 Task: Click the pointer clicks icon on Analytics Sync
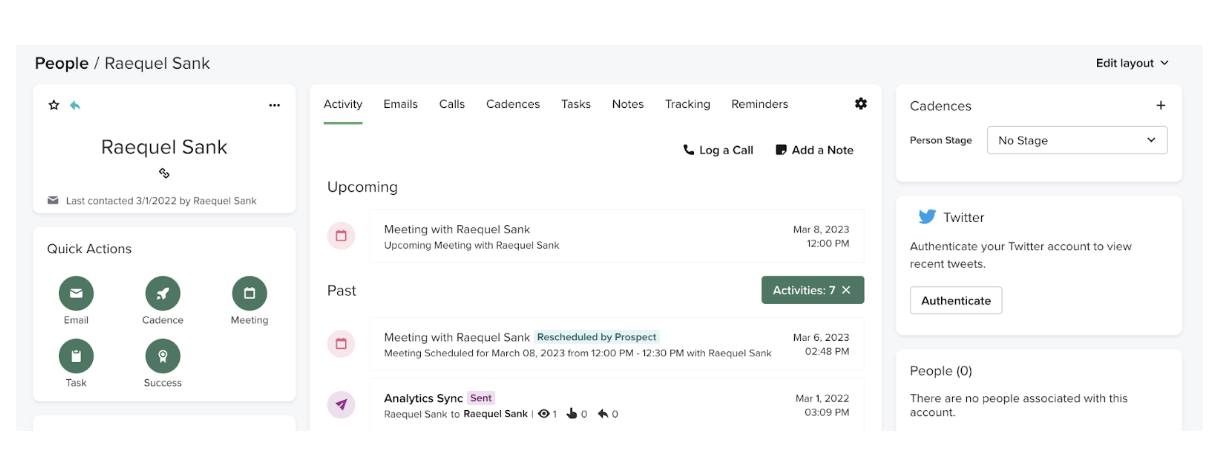coord(572,414)
